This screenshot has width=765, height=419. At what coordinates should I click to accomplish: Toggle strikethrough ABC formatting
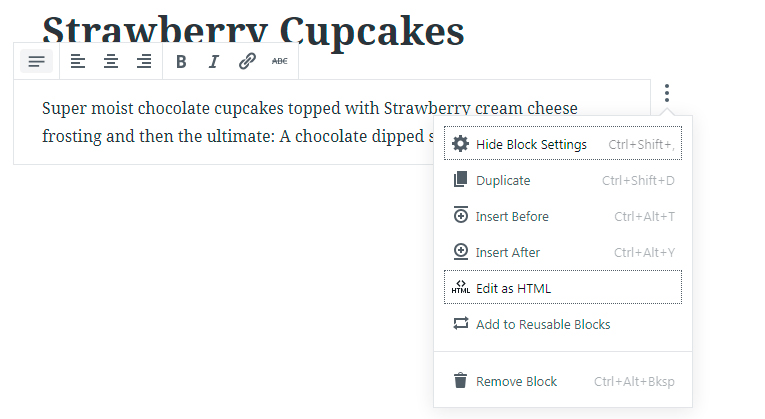click(x=280, y=61)
